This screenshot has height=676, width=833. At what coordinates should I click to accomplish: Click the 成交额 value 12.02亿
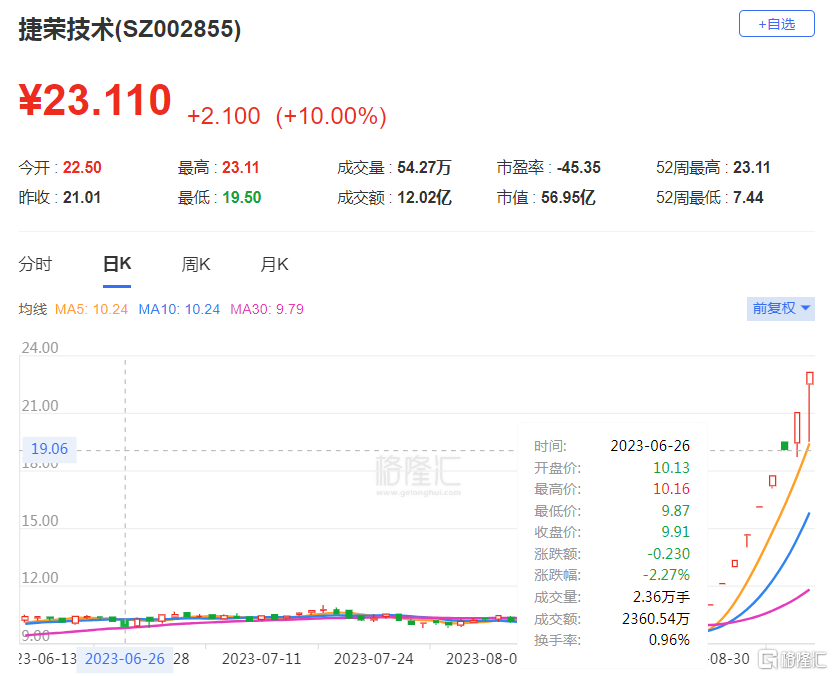click(424, 198)
